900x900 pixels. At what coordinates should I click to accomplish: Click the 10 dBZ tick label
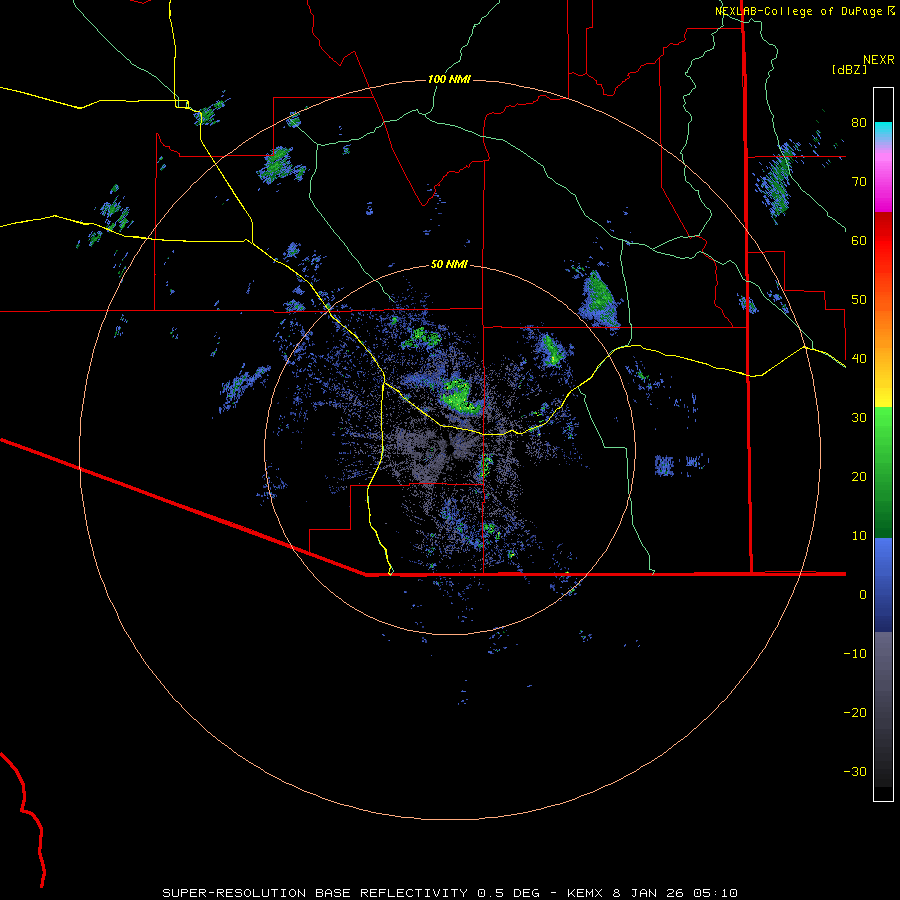(x=859, y=536)
